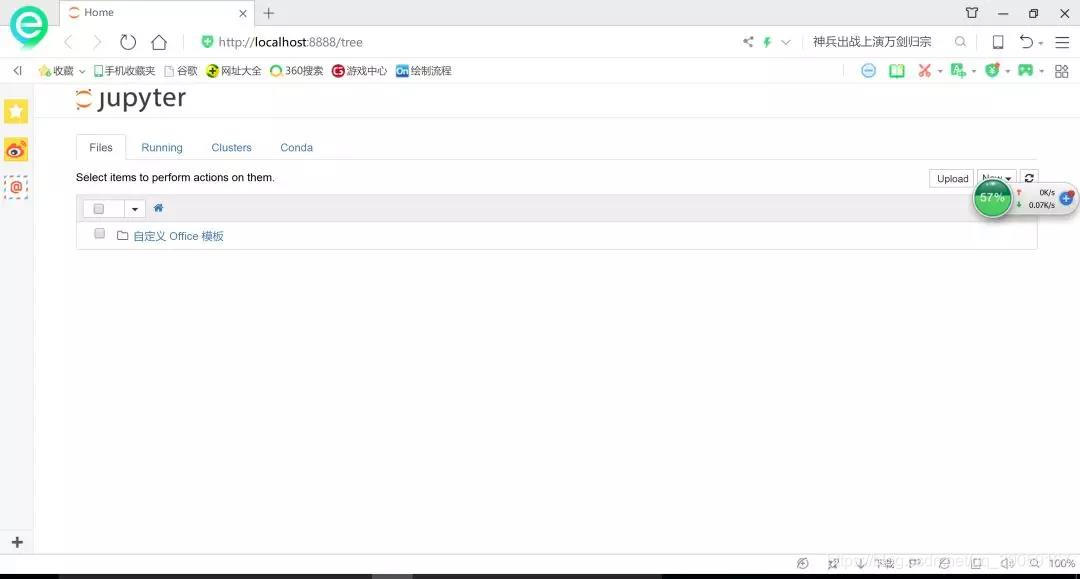Click the blue plus on floating speed widget
1080x579 pixels.
1066,198
